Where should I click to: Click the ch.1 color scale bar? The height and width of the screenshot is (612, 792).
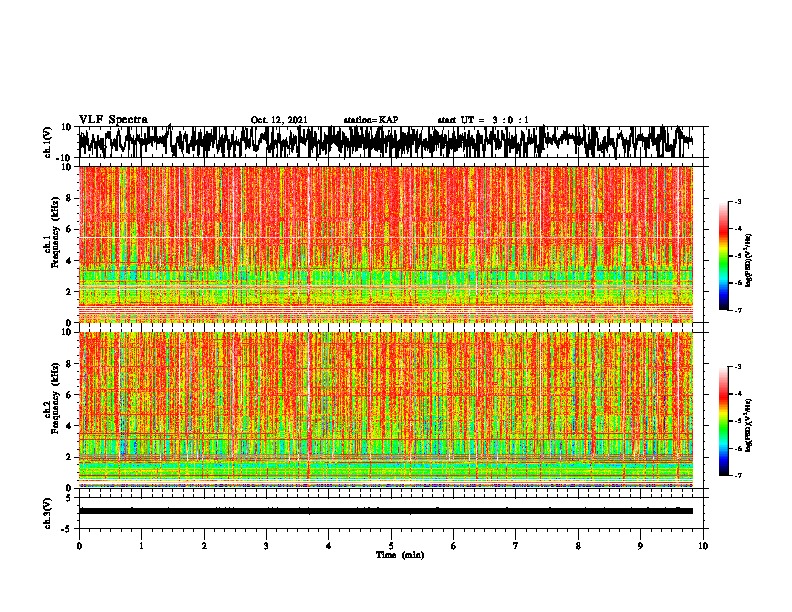point(724,256)
